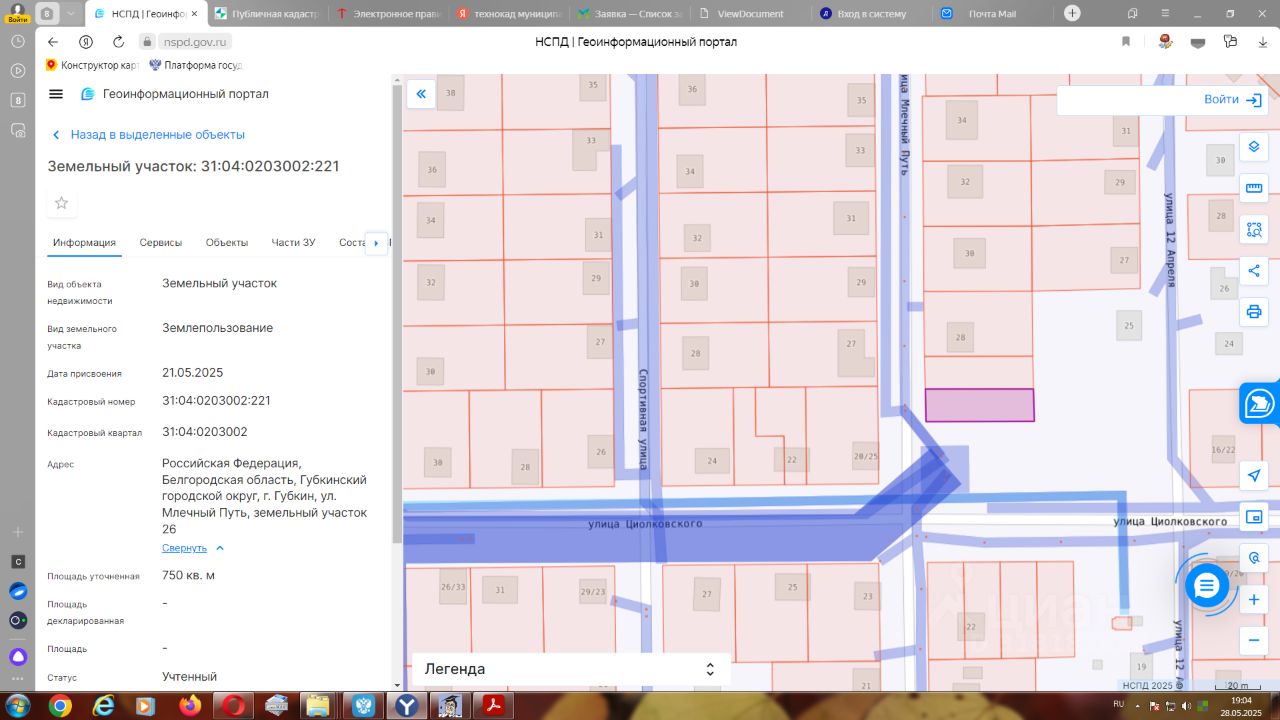Open Платформа госуд bookmark
Image resolution: width=1280 pixels, height=720 pixels.
(195, 65)
